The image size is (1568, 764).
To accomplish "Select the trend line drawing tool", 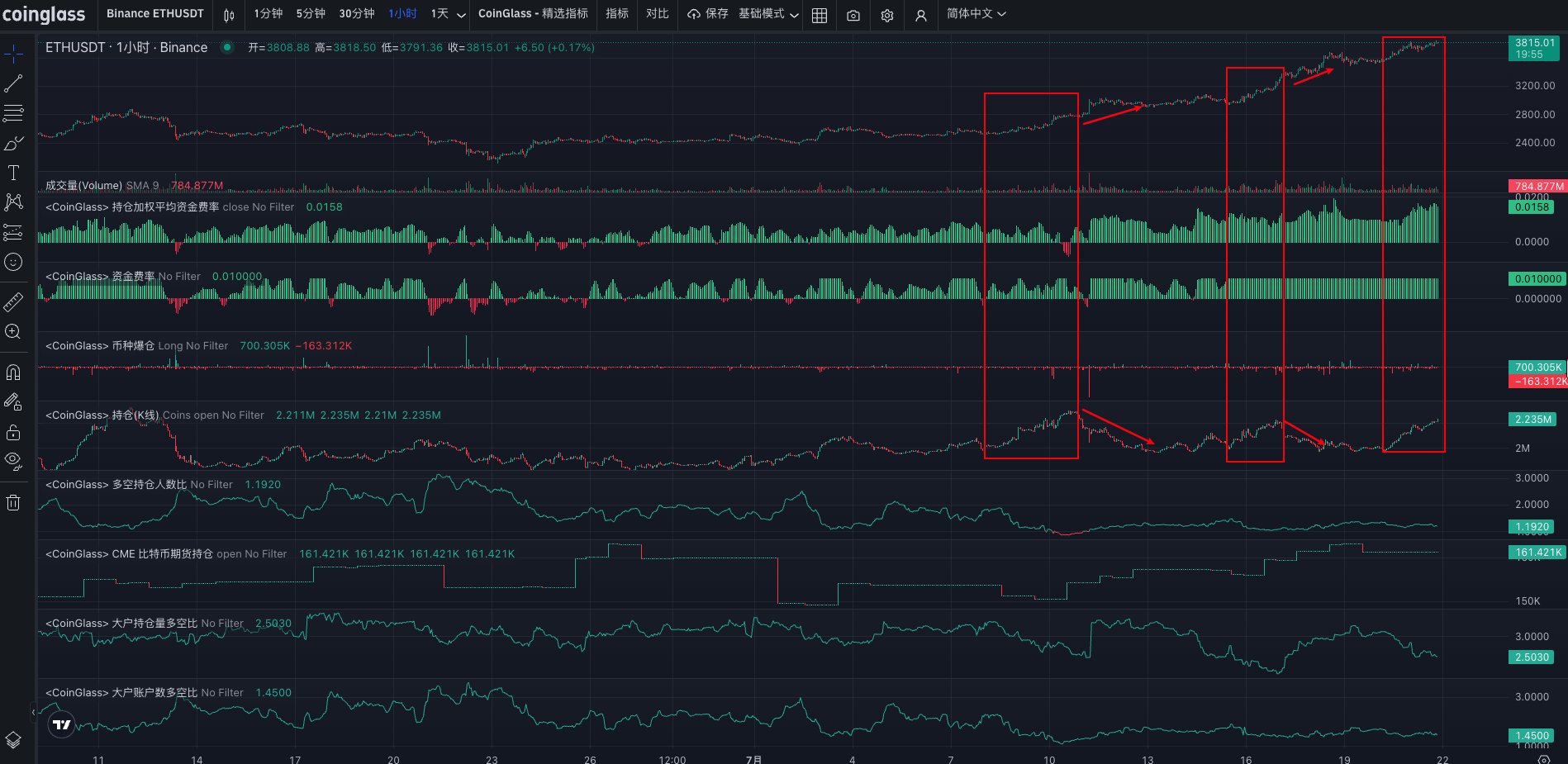I will (x=13, y=83).
